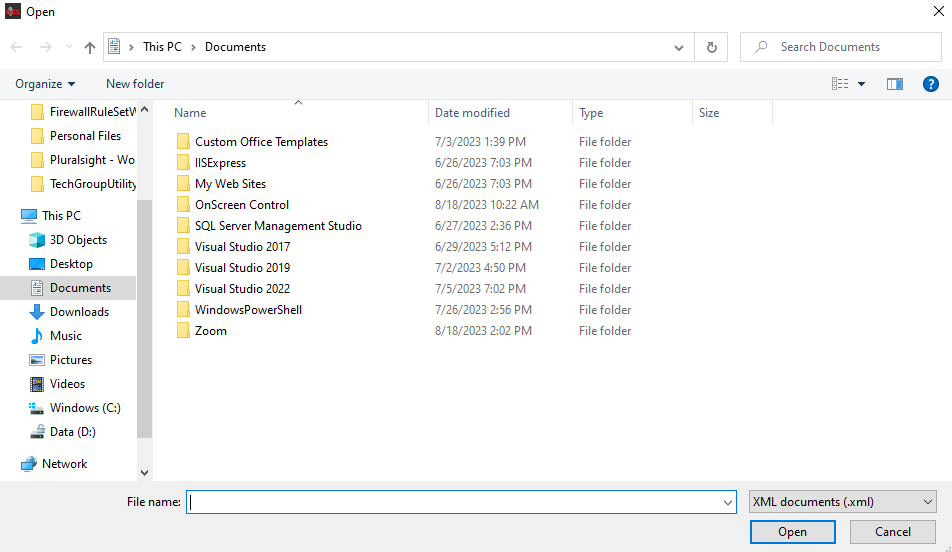Cancel the Open dialog
The width and height of the screenshot is (952, 552).
892,532
